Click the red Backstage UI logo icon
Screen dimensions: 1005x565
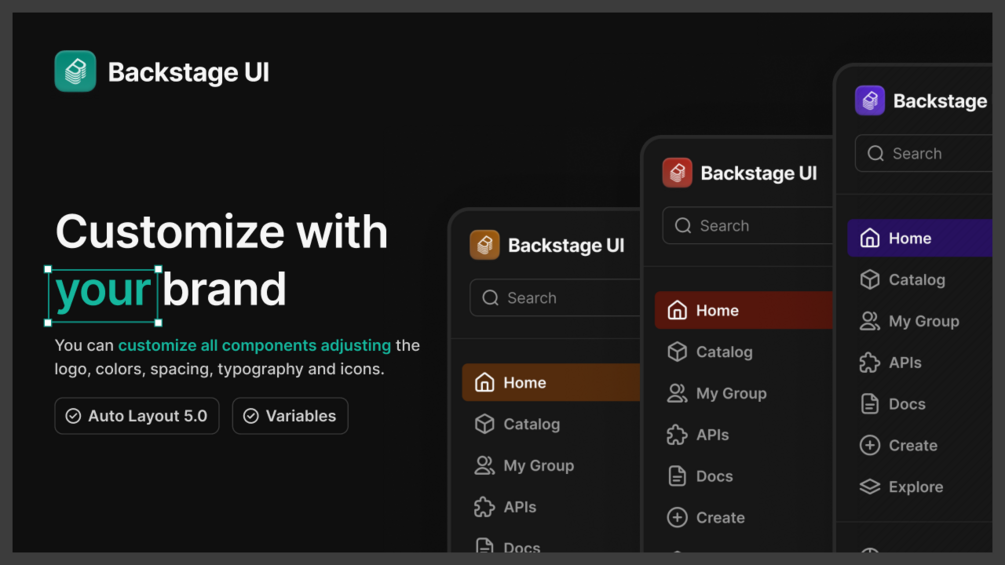pos(677,173)
